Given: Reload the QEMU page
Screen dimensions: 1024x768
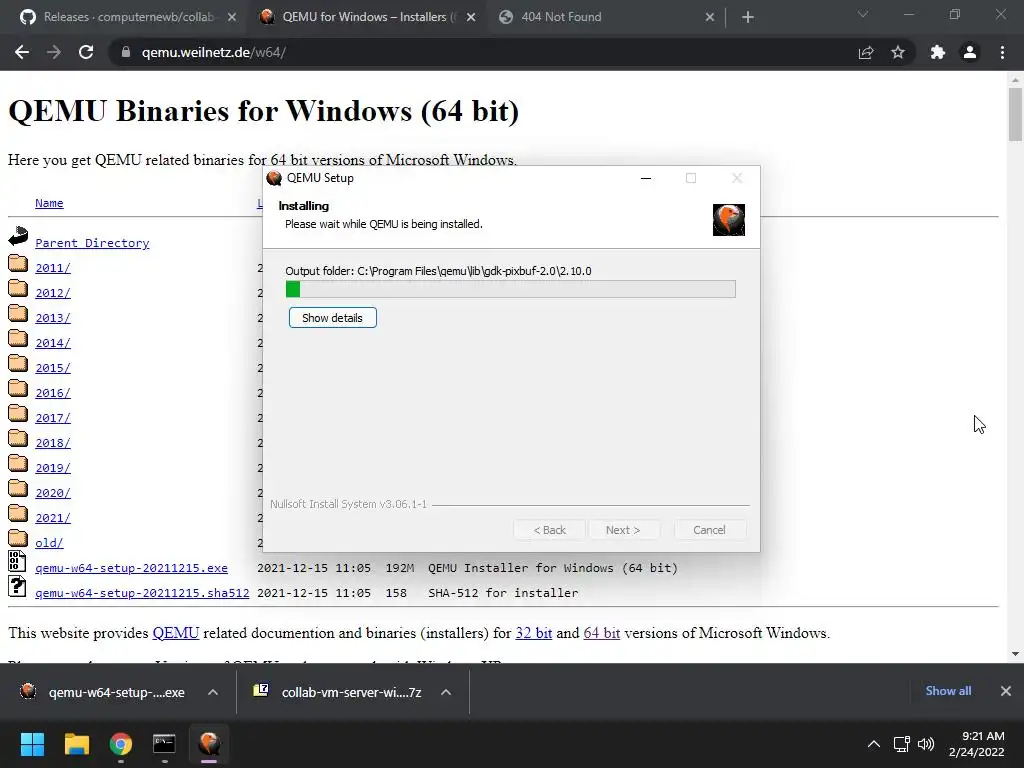Looking at the screenshot, I should click(86, 52).
